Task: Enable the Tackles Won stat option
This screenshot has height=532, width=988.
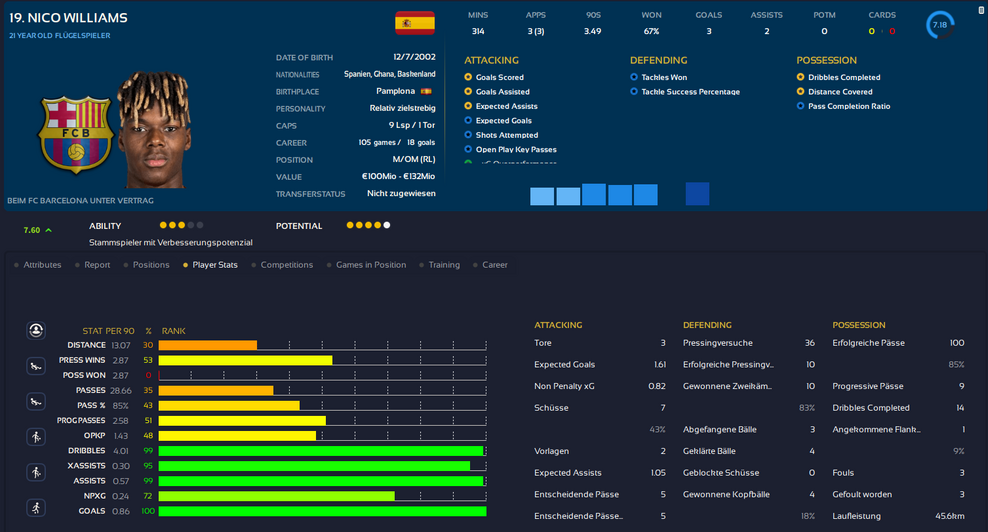Action: [634, 77]
